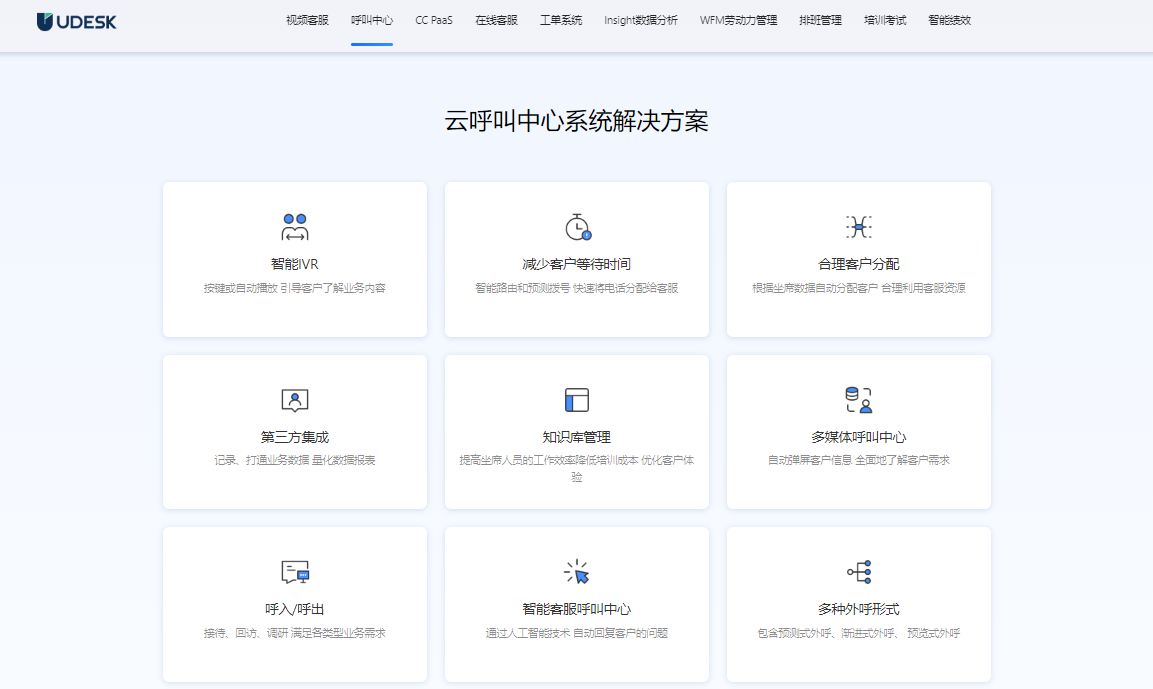The width and height of the screenshot is (1153, 689).
Task: Click the UDESK logo
Action: coord(75,20)
